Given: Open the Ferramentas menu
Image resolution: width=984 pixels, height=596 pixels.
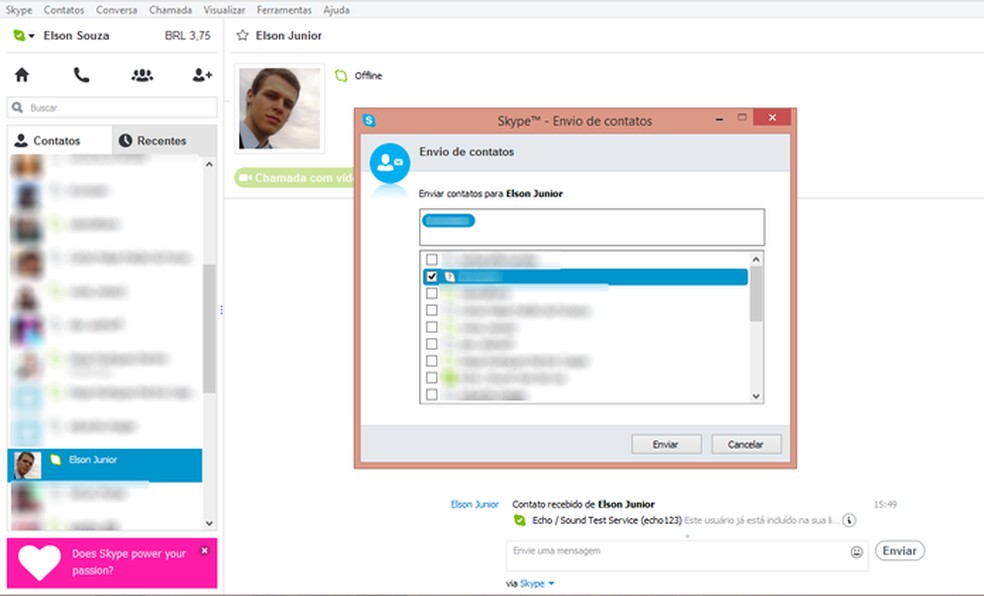Looking at the screenshot, I should click(283, 9).
